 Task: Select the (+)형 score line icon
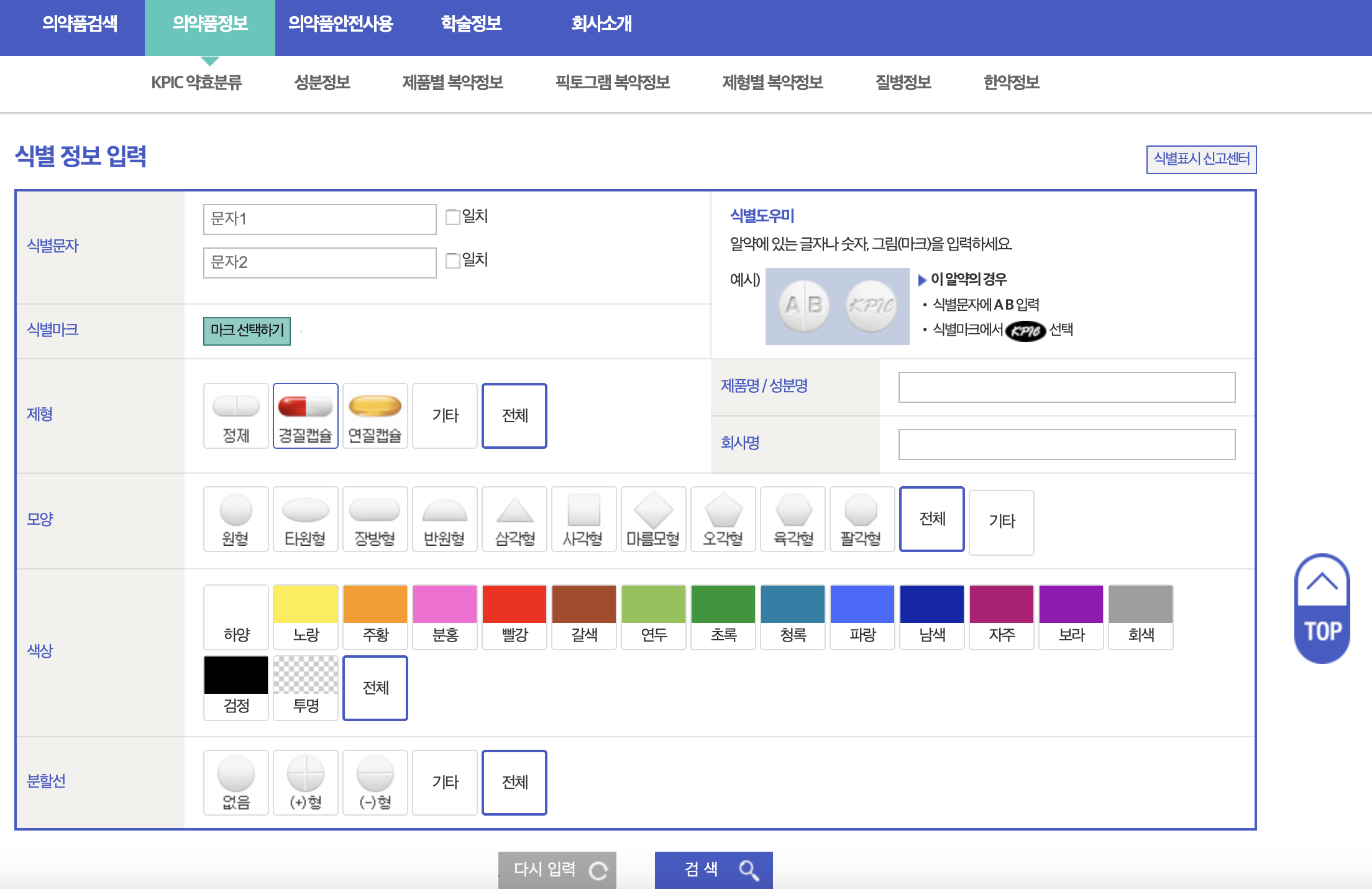[306, 782]
